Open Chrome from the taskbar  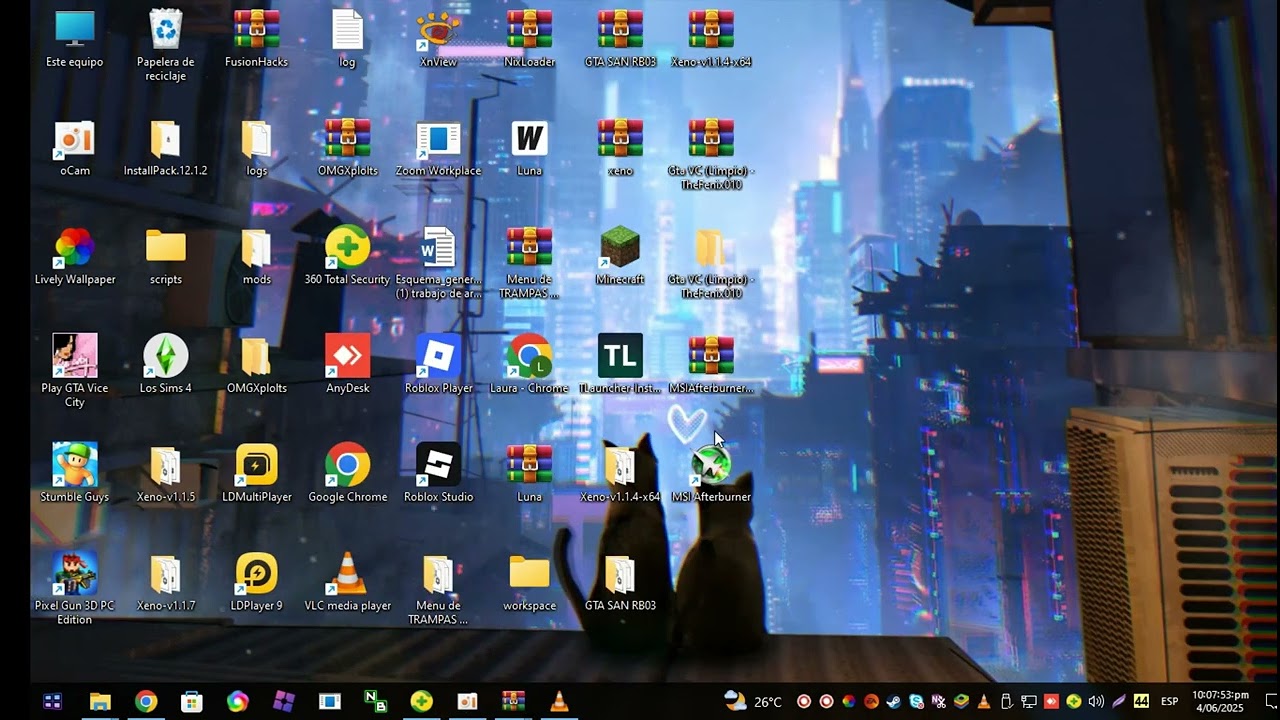point(146,702)
